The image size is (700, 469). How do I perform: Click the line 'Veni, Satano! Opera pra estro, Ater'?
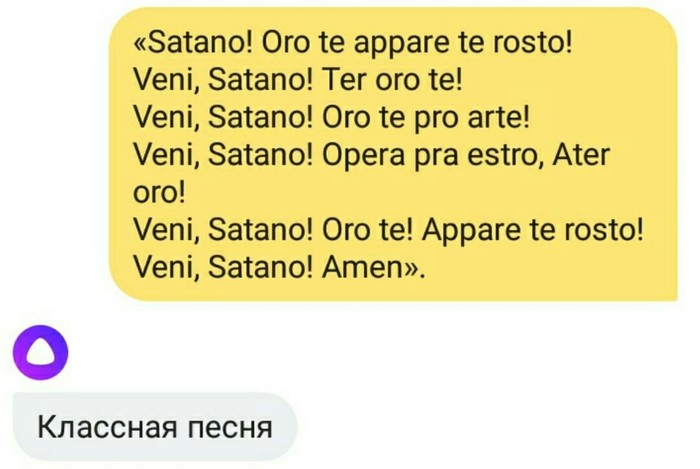coord(372,156)
